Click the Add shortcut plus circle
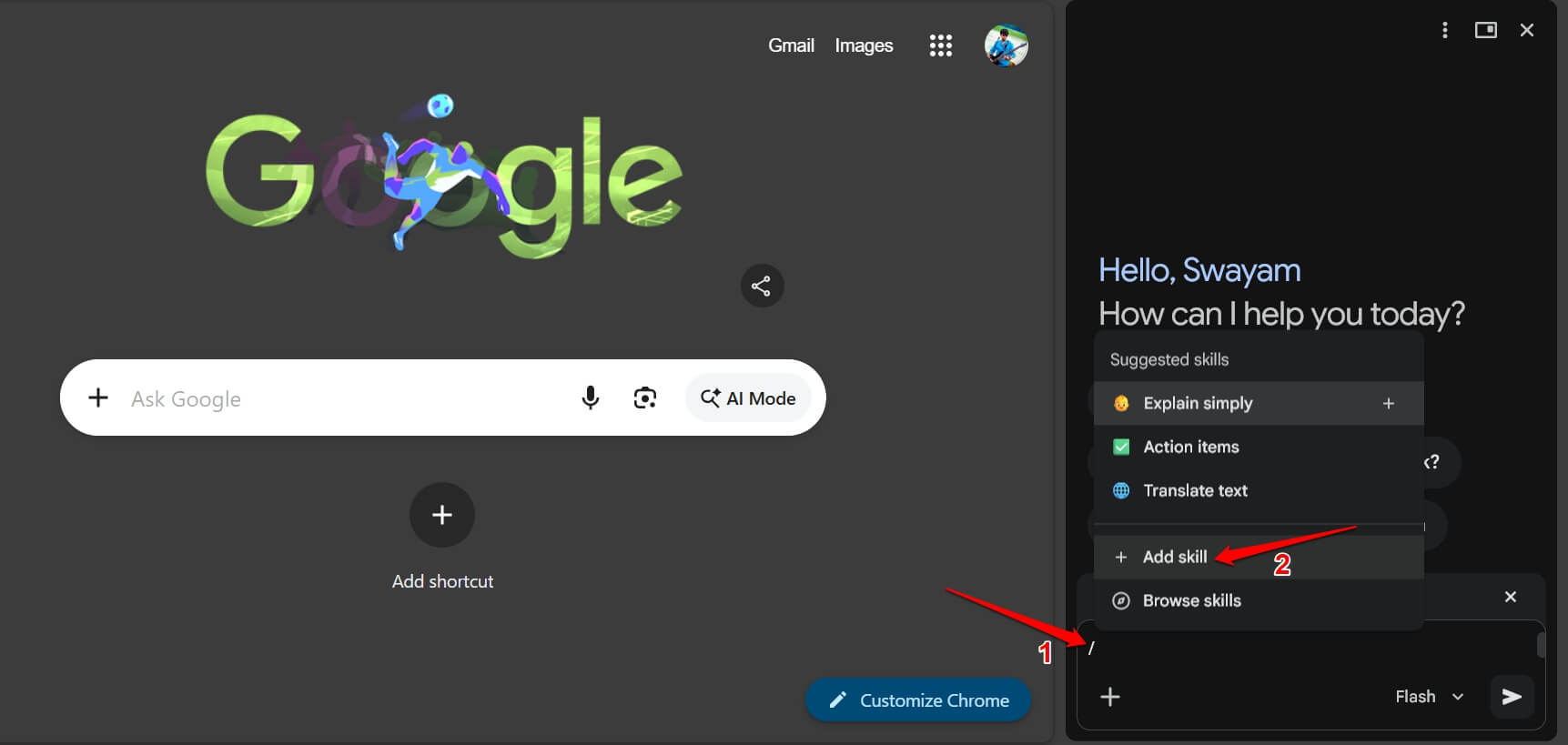1568x745 pixels. pyautogui.click(x=442, y=515)
